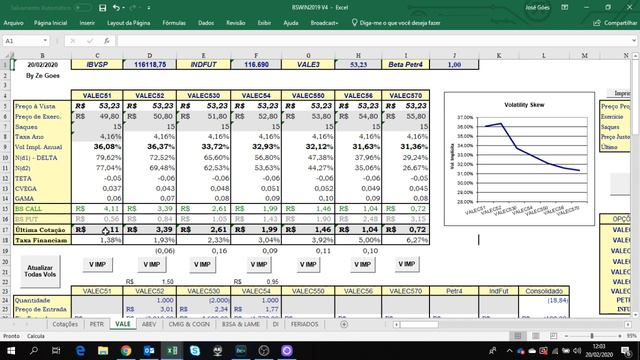The width and height of the screenshot is (640, 360).
Task: Open the Arquivo menu
Action: coord(13,23)
